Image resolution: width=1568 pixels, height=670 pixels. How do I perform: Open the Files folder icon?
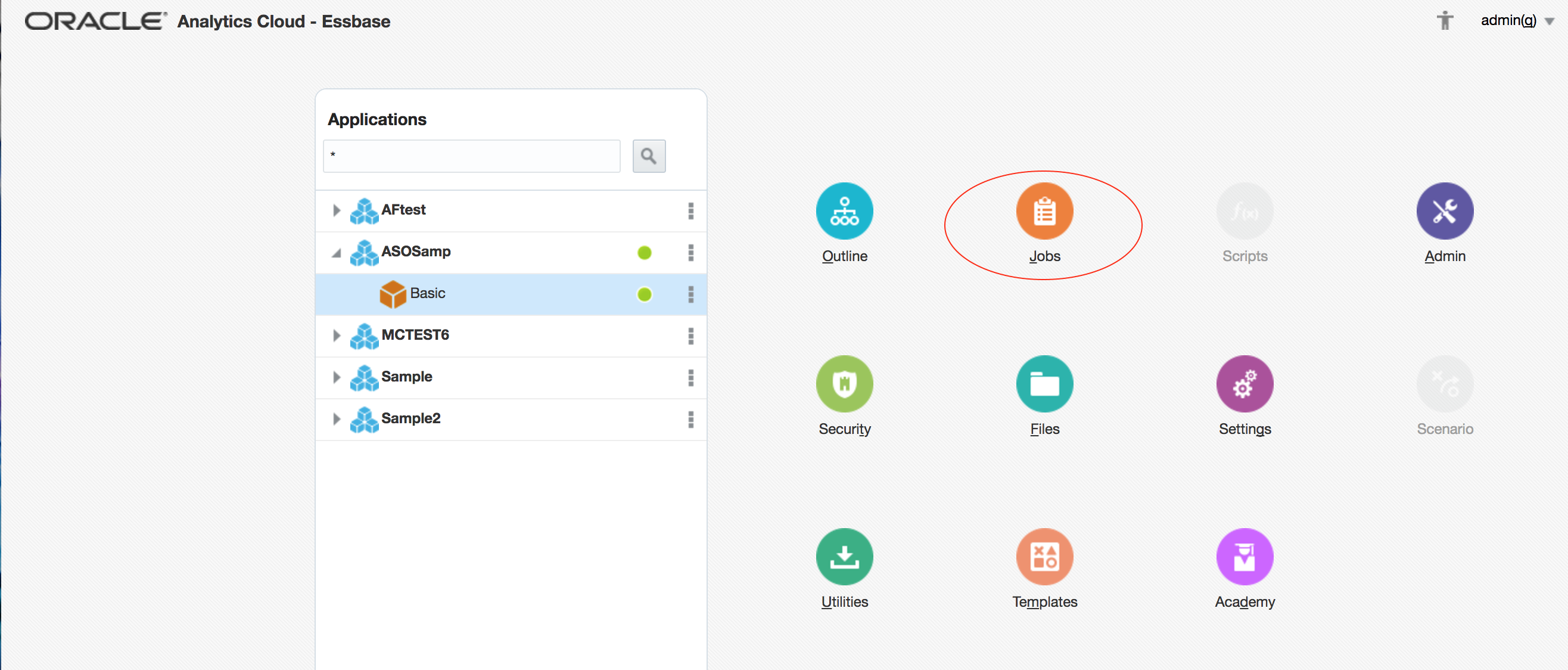tap(1044, 384)
